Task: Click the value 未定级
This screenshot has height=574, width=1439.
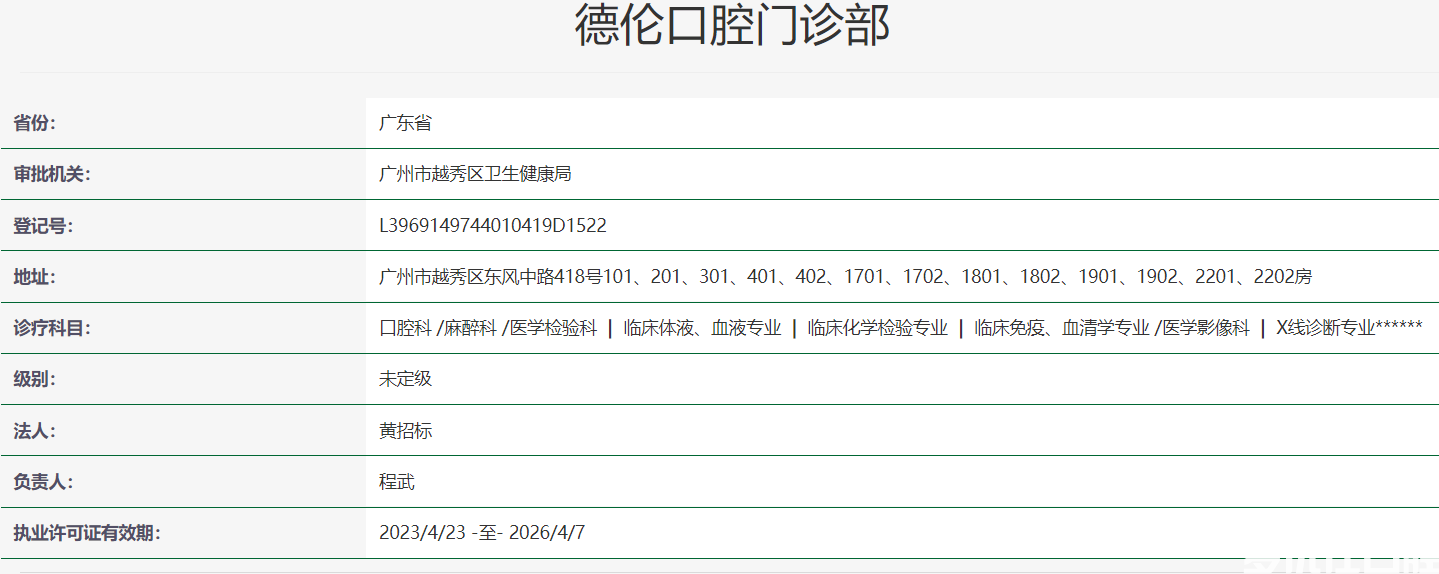Action: click(406, 380)
